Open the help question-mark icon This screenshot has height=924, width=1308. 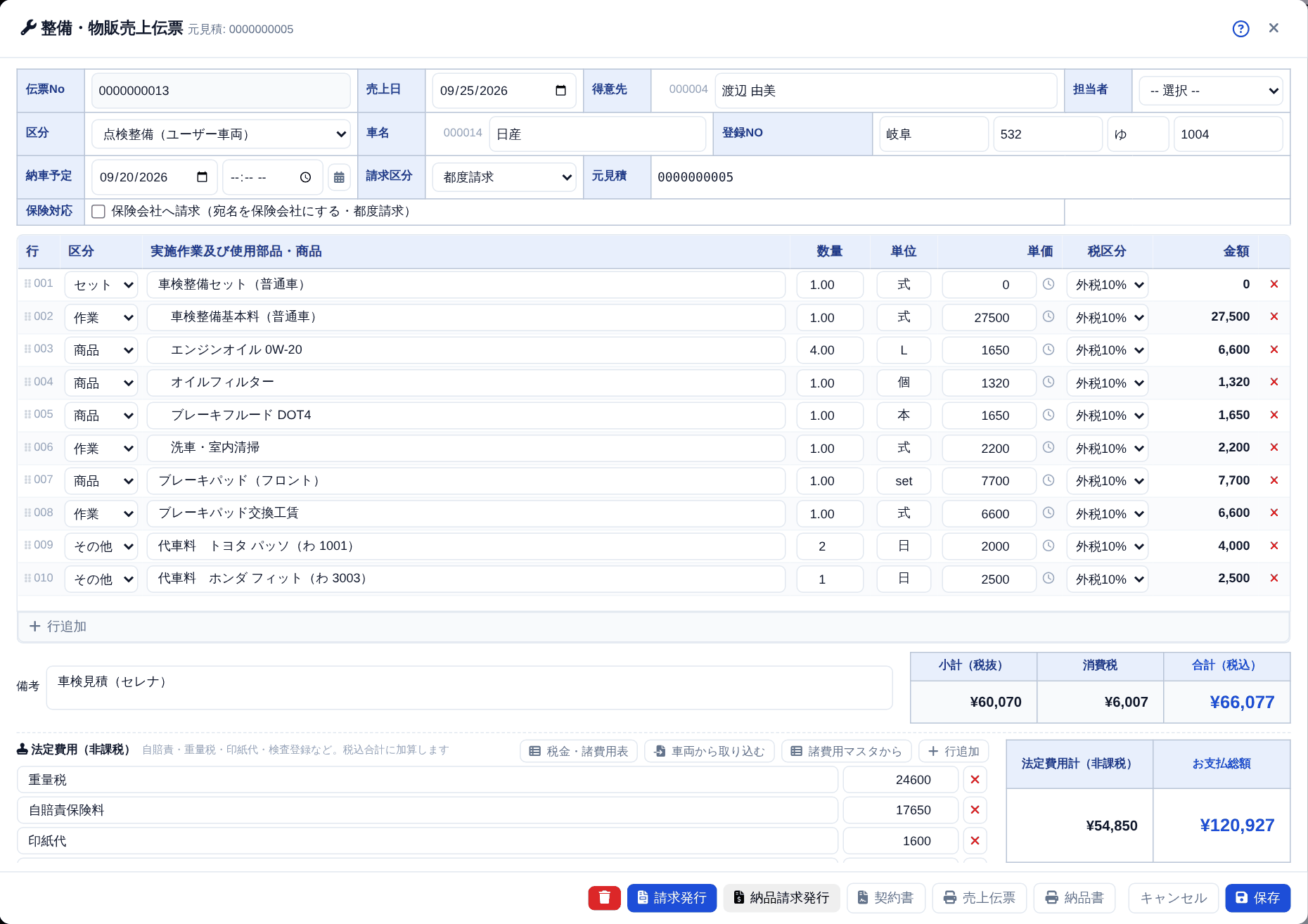[x=1240, y=29]
